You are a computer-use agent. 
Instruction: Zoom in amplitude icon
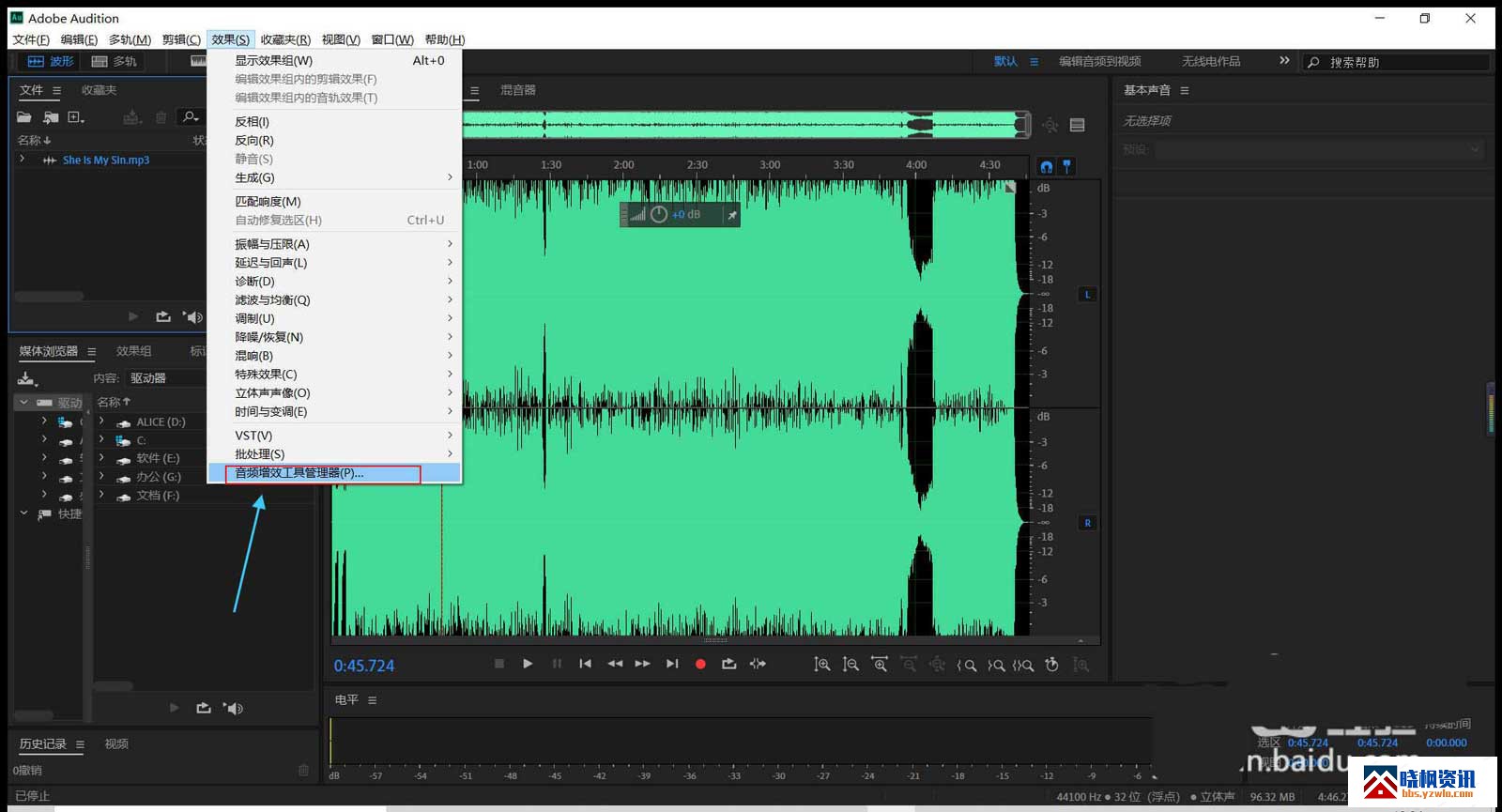(821, 665)
